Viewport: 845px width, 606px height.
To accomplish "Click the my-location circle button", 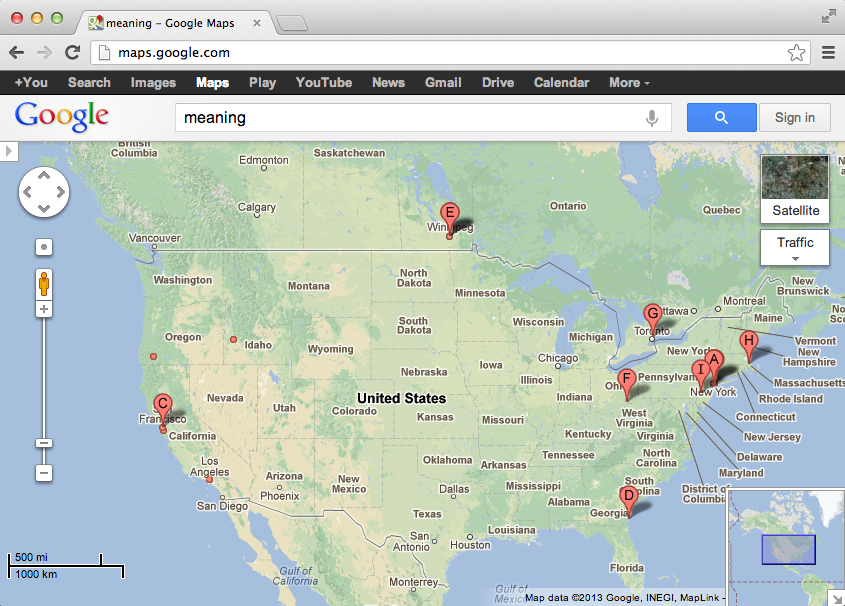I will tap(44, 247).
